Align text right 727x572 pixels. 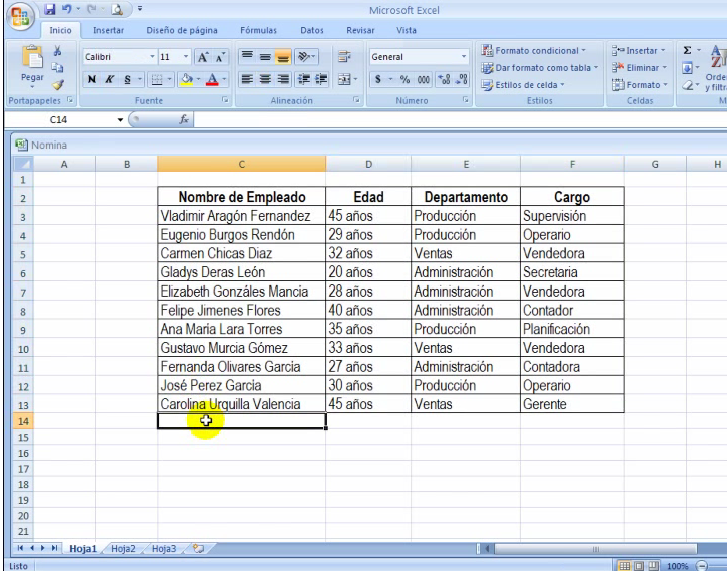(282, 79)
